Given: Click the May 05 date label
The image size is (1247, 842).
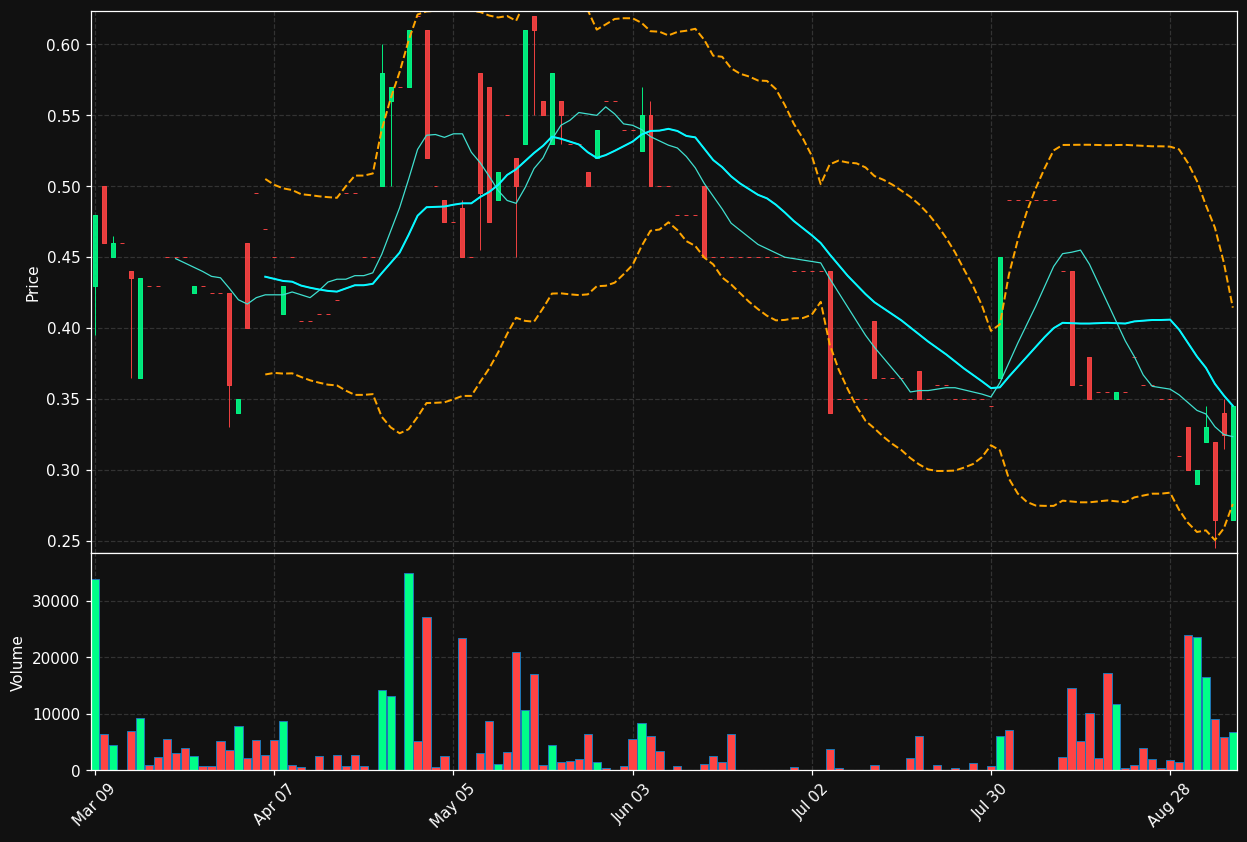Looking at the screenshot, I should pyautogui.click(x=450, y=804).
